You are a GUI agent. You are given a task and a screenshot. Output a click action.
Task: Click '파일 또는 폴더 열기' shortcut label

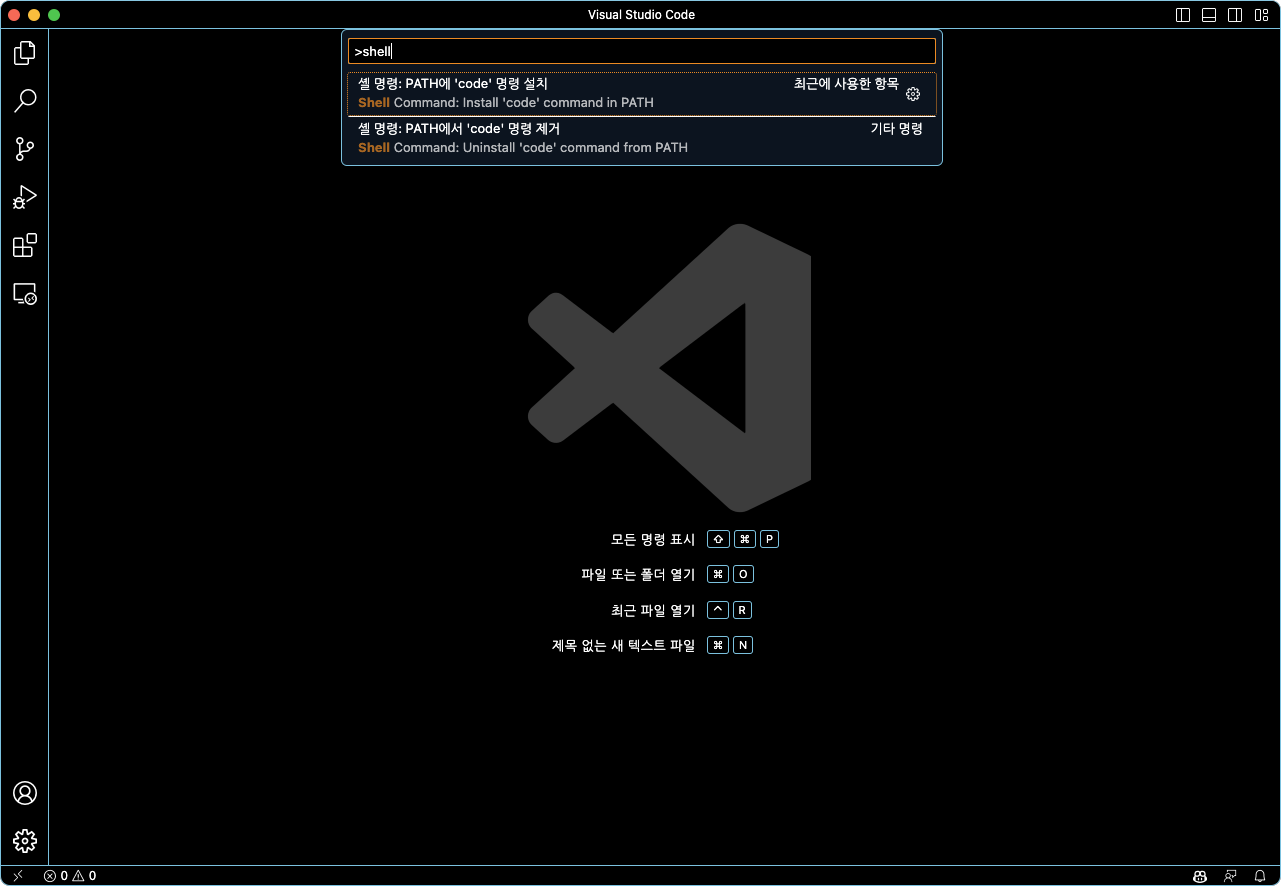638,574
